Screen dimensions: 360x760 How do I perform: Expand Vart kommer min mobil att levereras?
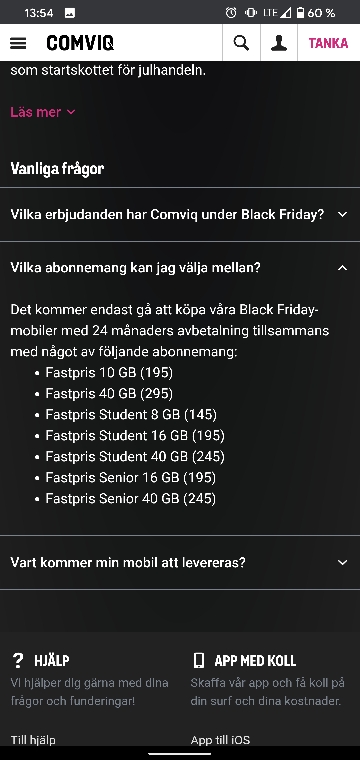(180, 562)
